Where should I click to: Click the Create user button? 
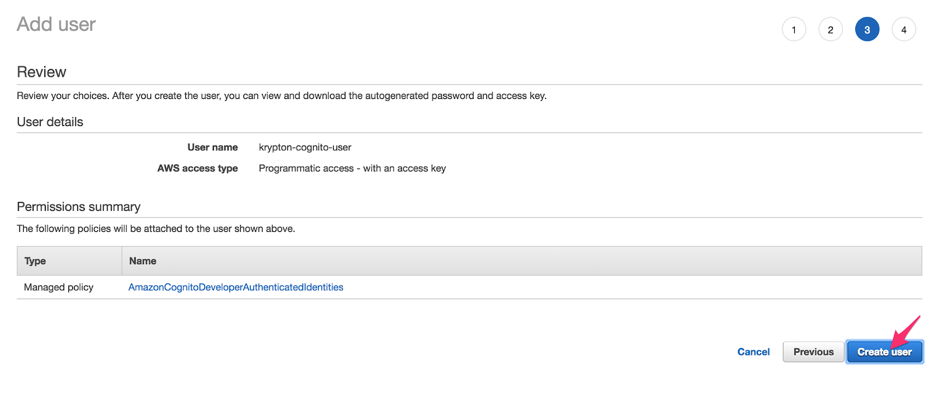tap(884, 352)
